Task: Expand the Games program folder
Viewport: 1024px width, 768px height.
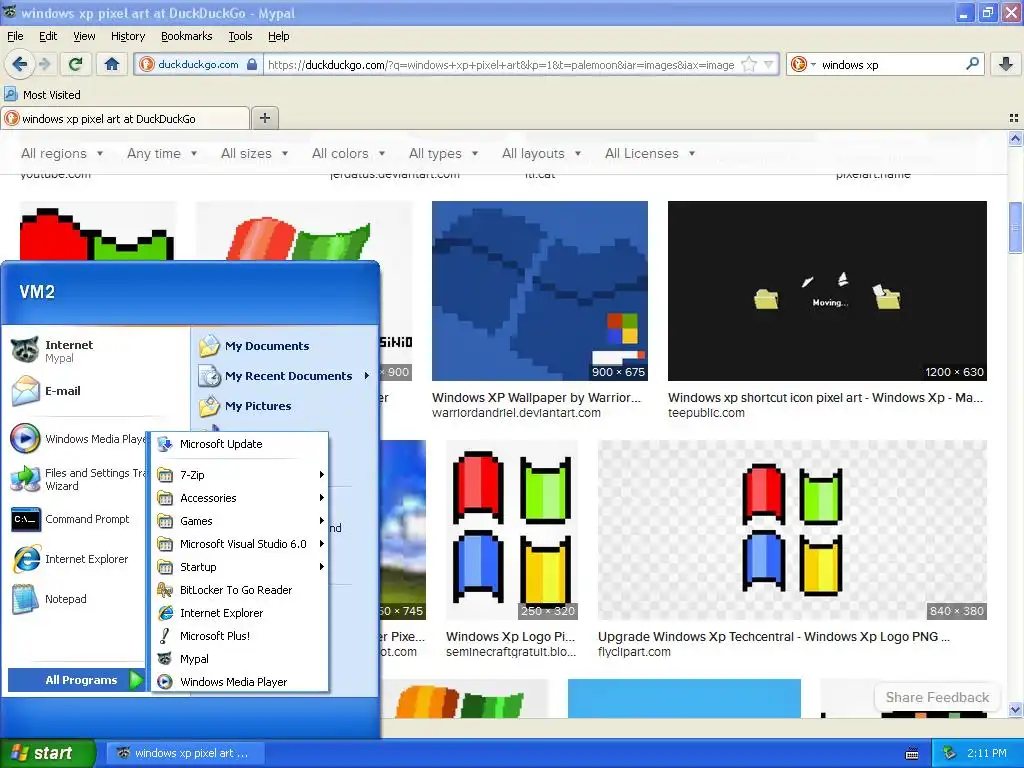Action: tap(240, 520)
